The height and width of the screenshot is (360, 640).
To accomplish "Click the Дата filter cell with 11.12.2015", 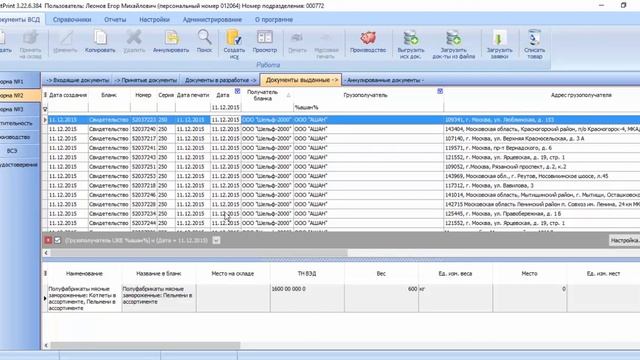I will point(225,107).
